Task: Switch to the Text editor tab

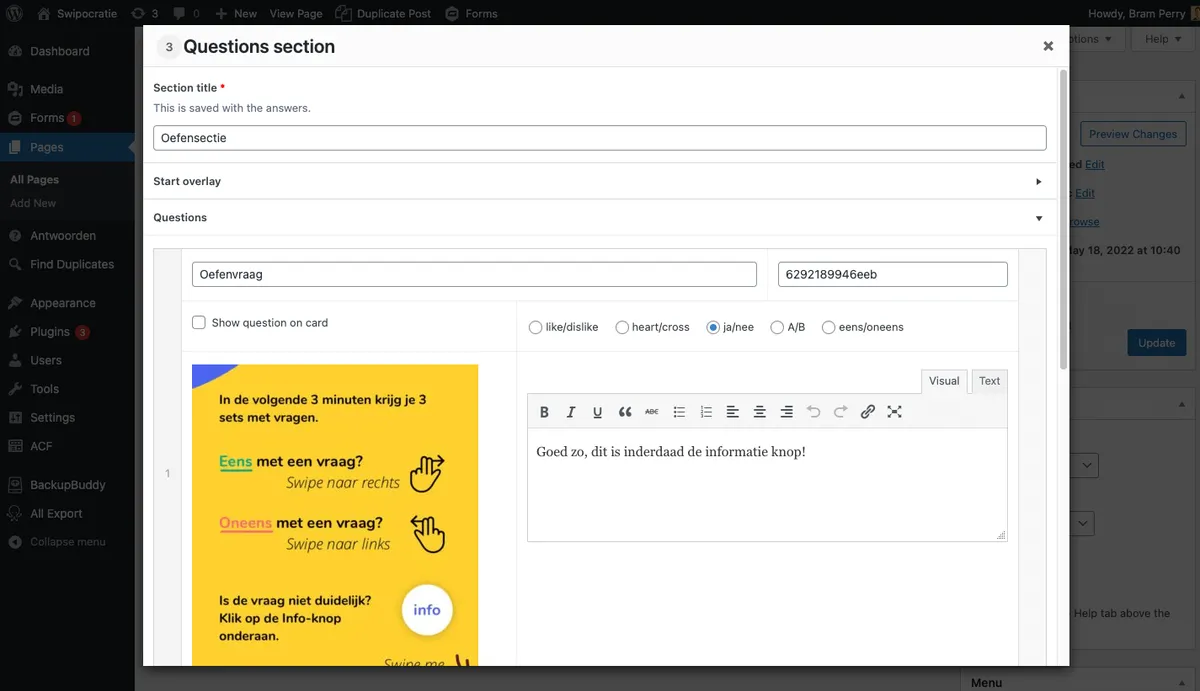Action: tap(989, 381)
